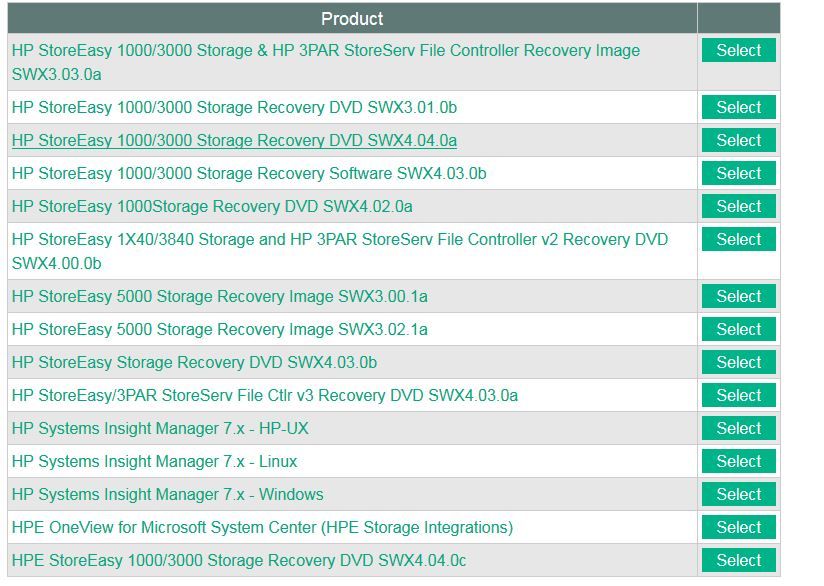This screenshot has width=824, height=586.
Task: Click Select for Recovery DVD SWX3.01.0b
Action: pyautogui.click(x=738, y=107)
